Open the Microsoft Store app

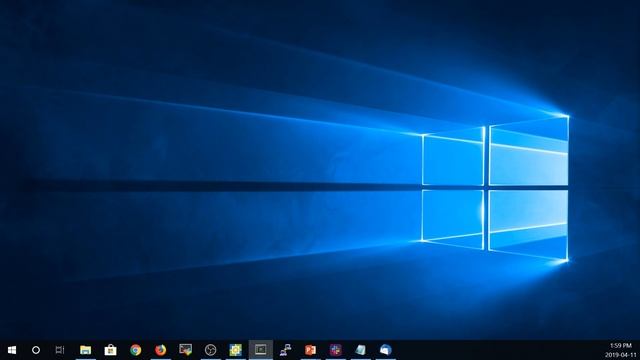pyautogui.click(x=110, y=350)
